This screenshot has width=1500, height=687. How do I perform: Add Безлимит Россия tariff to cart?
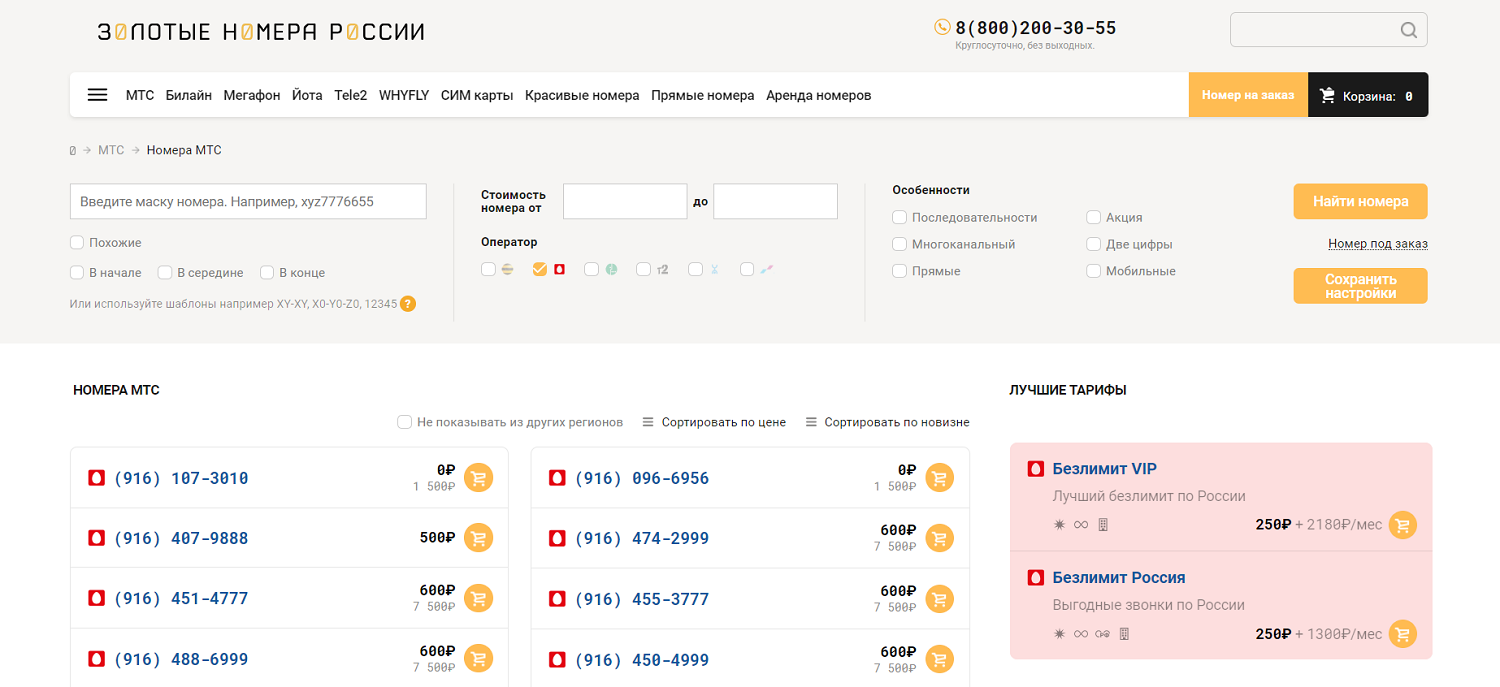[1403, 634]
